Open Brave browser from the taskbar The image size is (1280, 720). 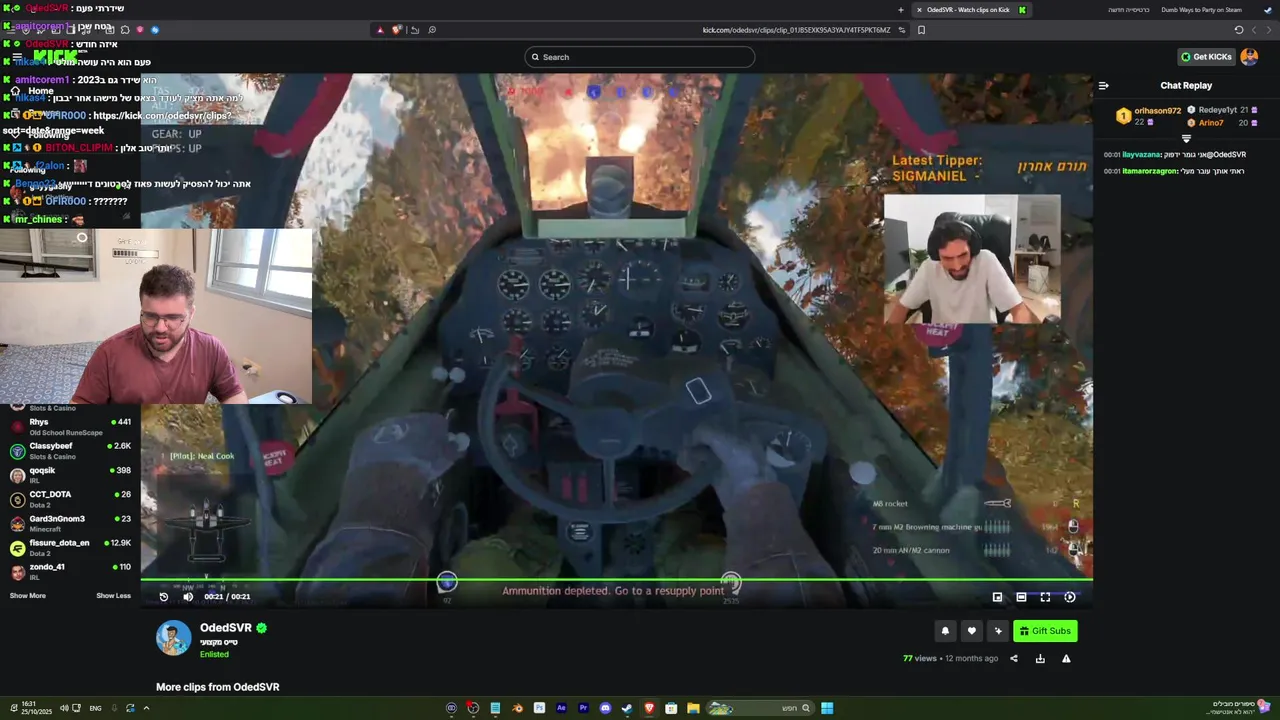tap(649, 708)
